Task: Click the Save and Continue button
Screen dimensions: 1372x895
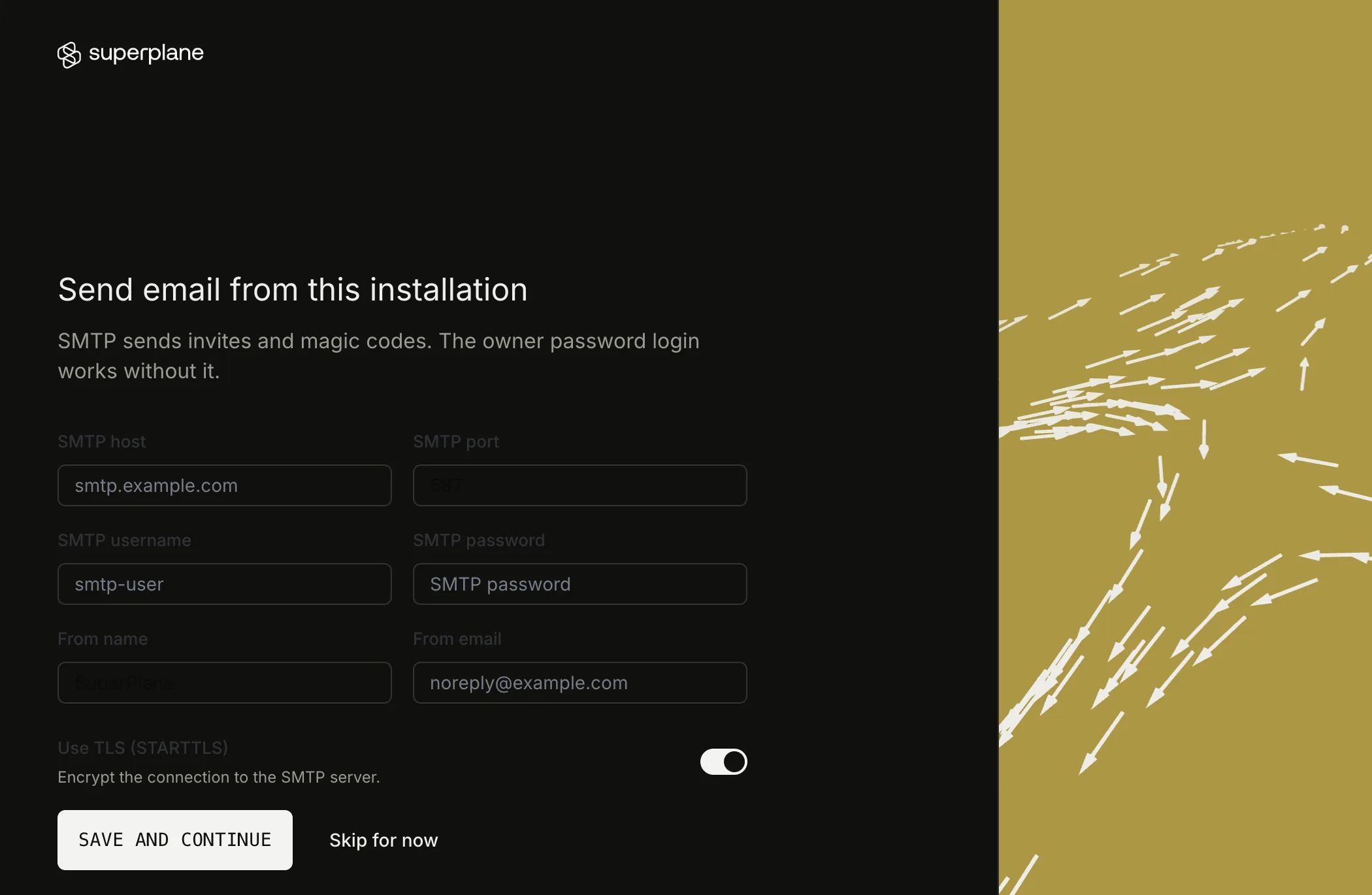Action: point(174,840)
